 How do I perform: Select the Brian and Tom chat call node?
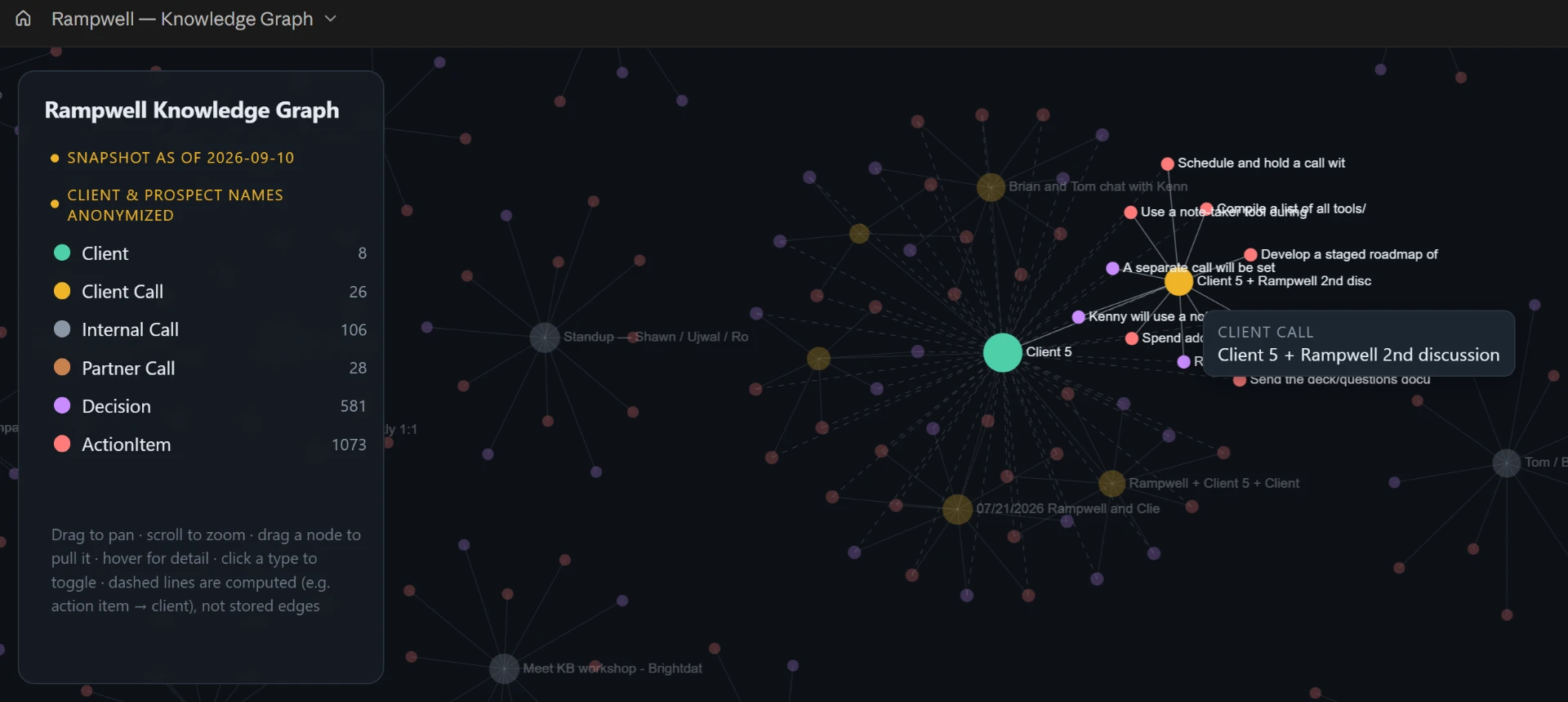pos(991,187)
